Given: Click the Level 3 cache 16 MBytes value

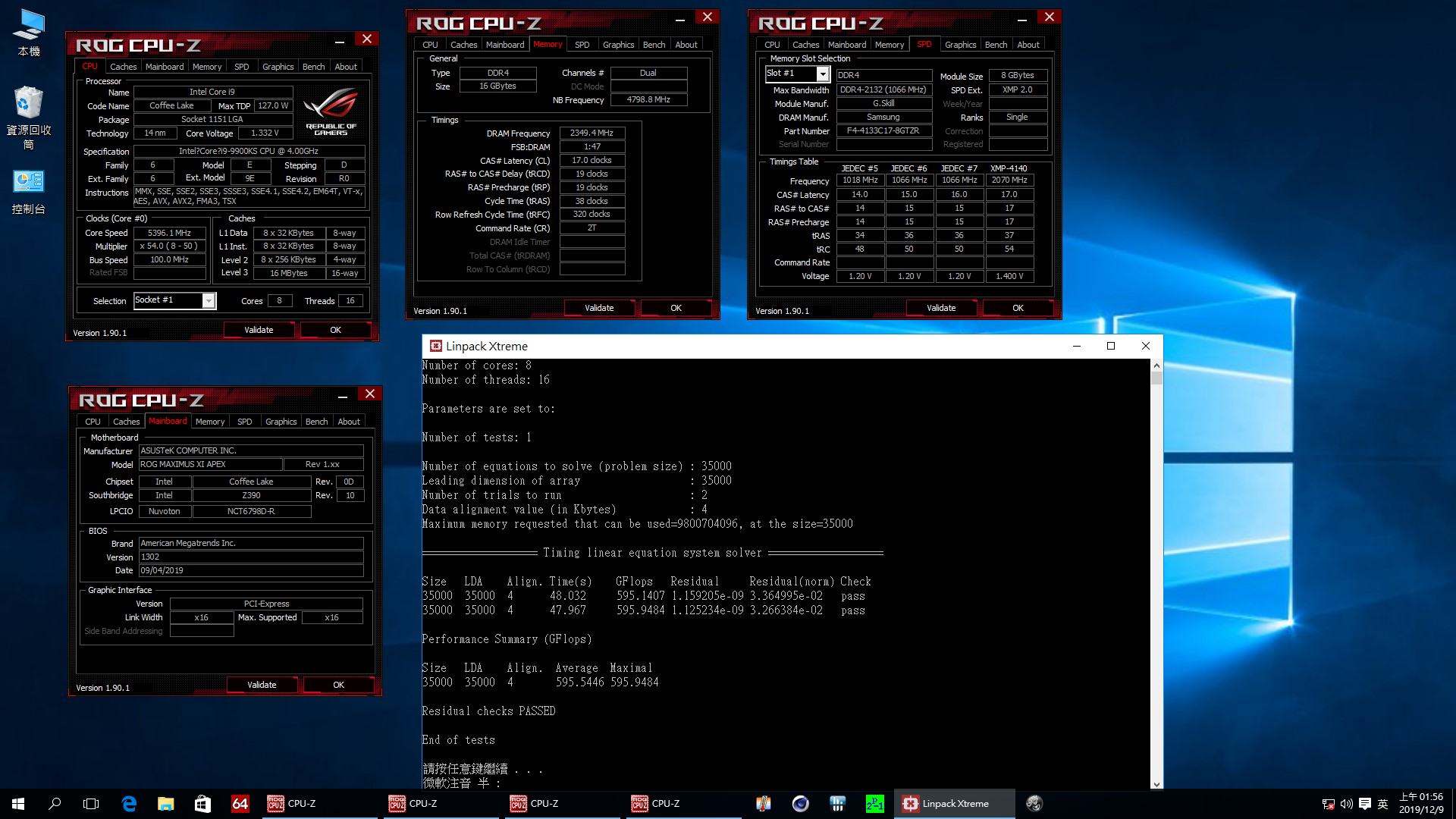Looking at the screenshot, I should [x=289, y=273].
